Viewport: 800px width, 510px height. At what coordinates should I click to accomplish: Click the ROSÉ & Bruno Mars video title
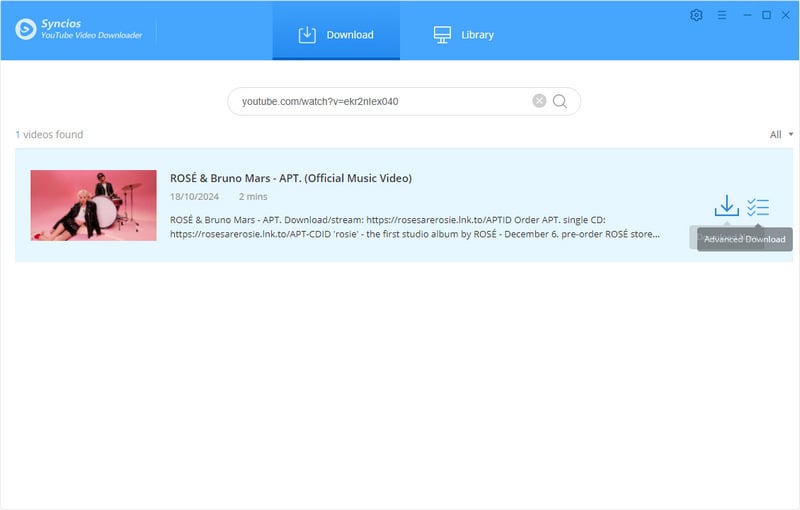tap(291, 178)
